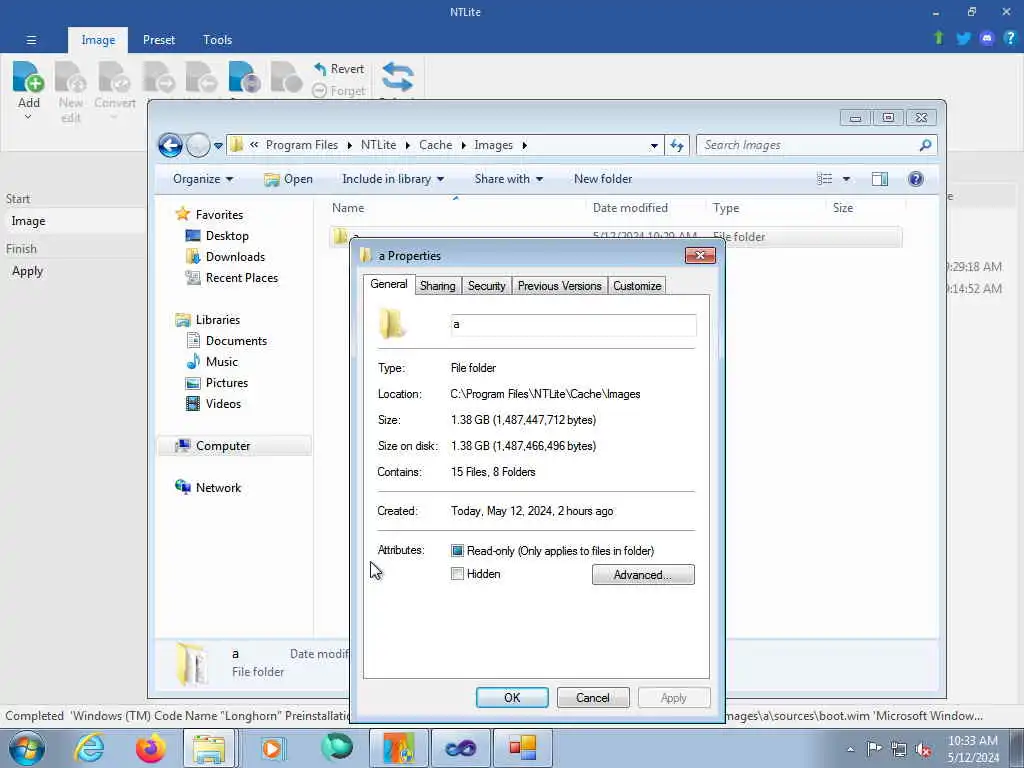Select the Tools tab in NTLite

coord(217,40)
